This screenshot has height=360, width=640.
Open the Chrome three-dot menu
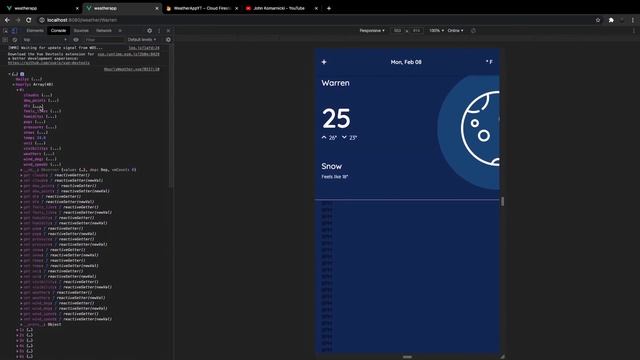pos(633,20)
